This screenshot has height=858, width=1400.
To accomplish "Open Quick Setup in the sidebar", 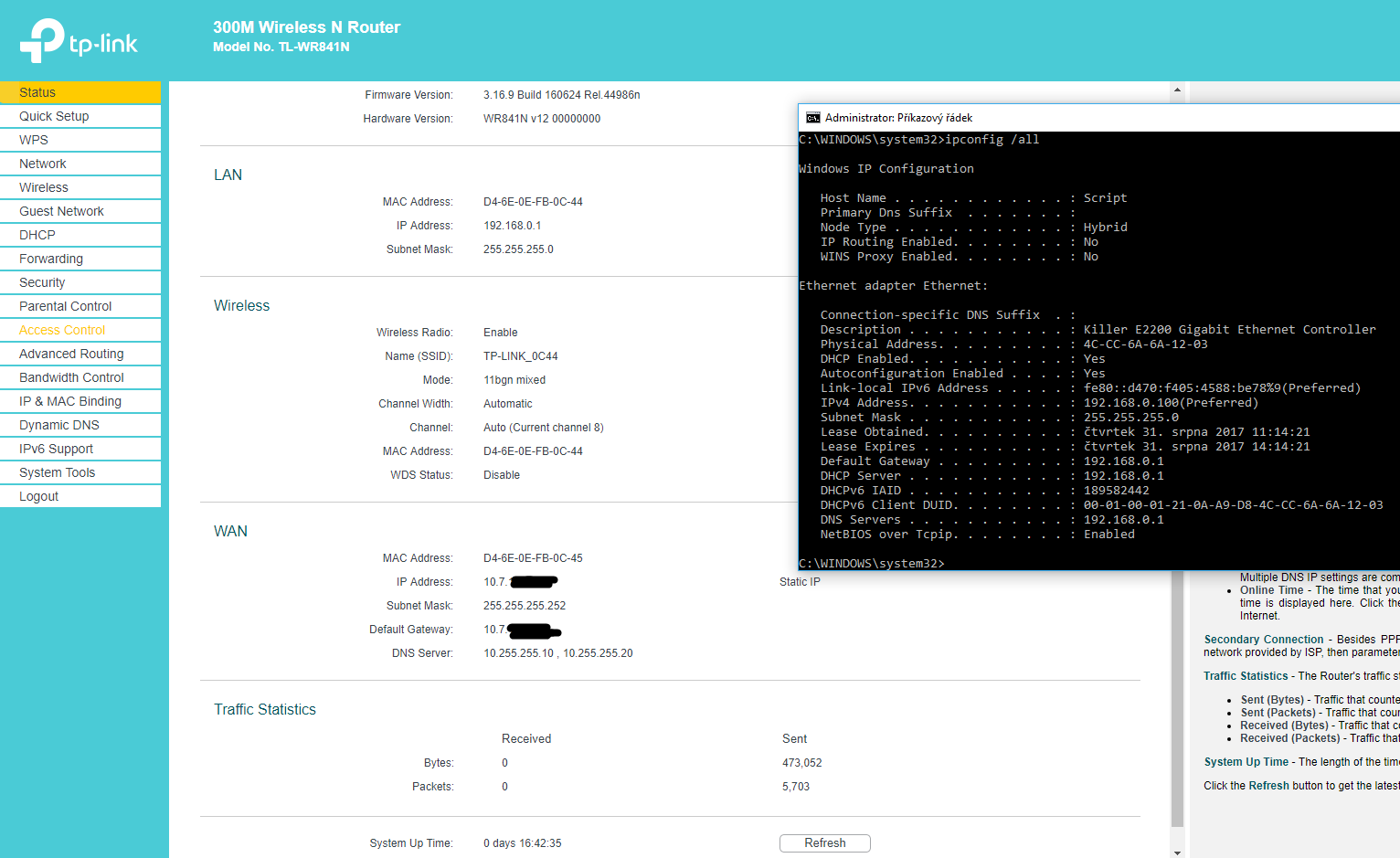I will [54, 116].
